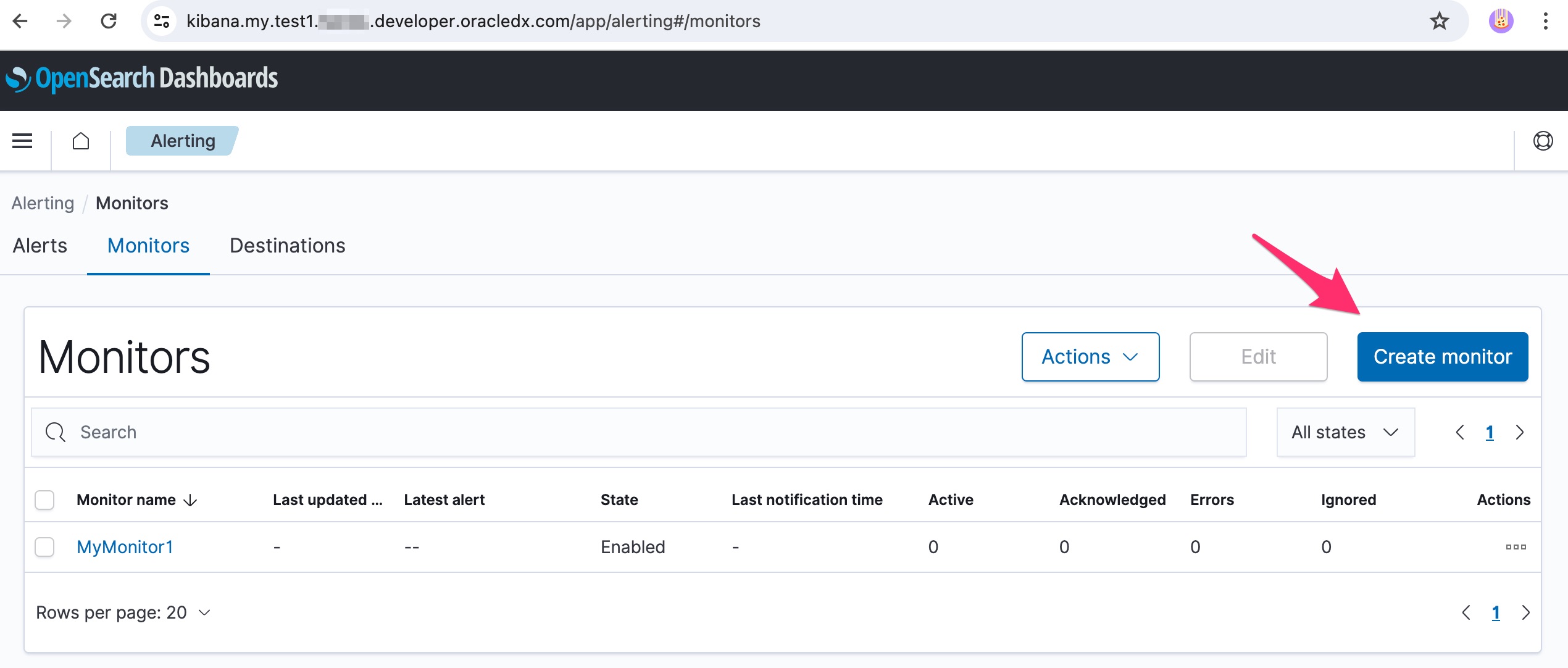Click the Create monitor button
The width and height of the screenshot is (1568, 668).
[x=1442, y=357]
